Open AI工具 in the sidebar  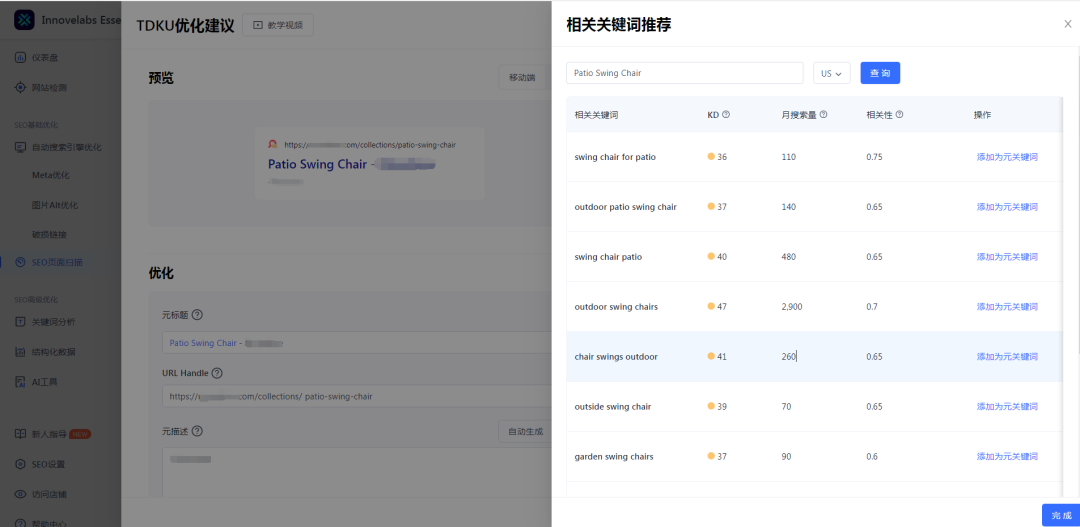(46, 381)
